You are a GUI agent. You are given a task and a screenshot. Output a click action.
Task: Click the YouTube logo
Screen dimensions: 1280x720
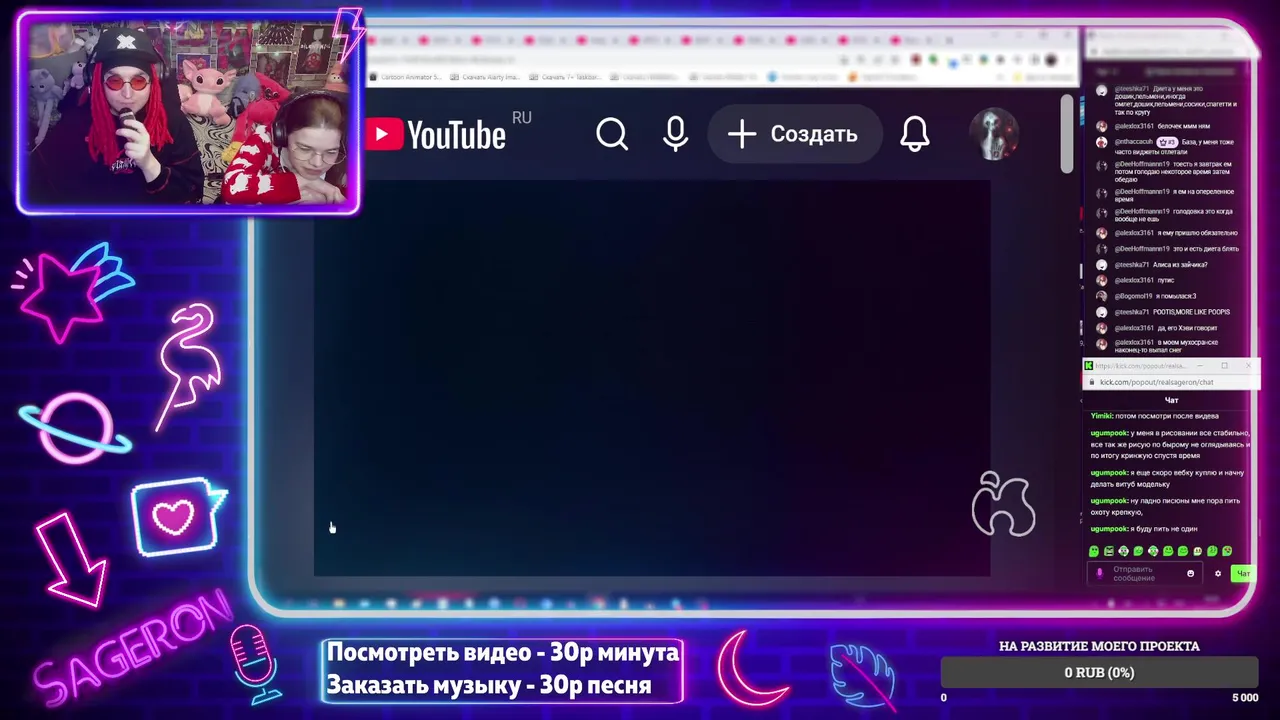[436, 134]
